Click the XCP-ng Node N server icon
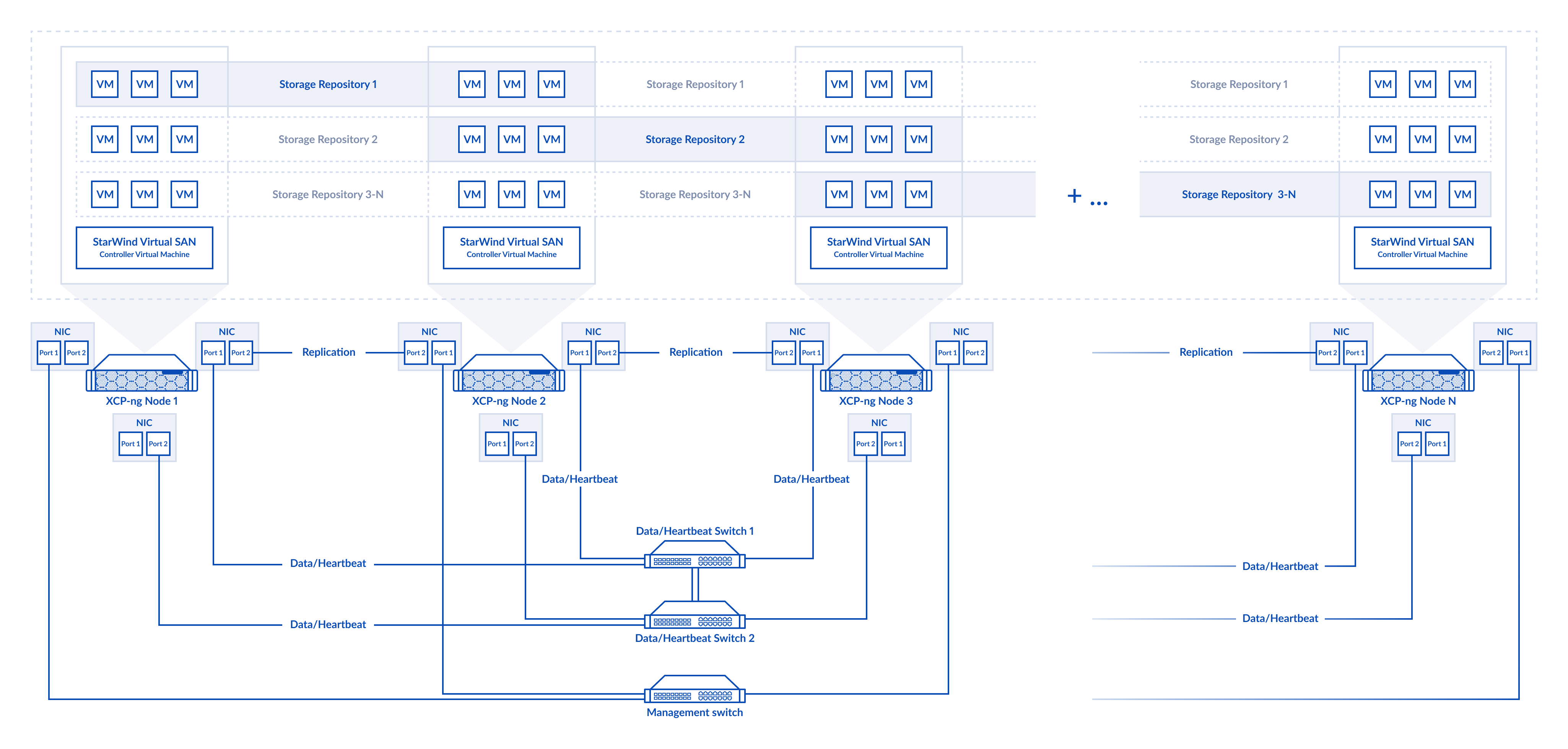The width and height of the screenshot is (1568, 749). coord(1418,373)
